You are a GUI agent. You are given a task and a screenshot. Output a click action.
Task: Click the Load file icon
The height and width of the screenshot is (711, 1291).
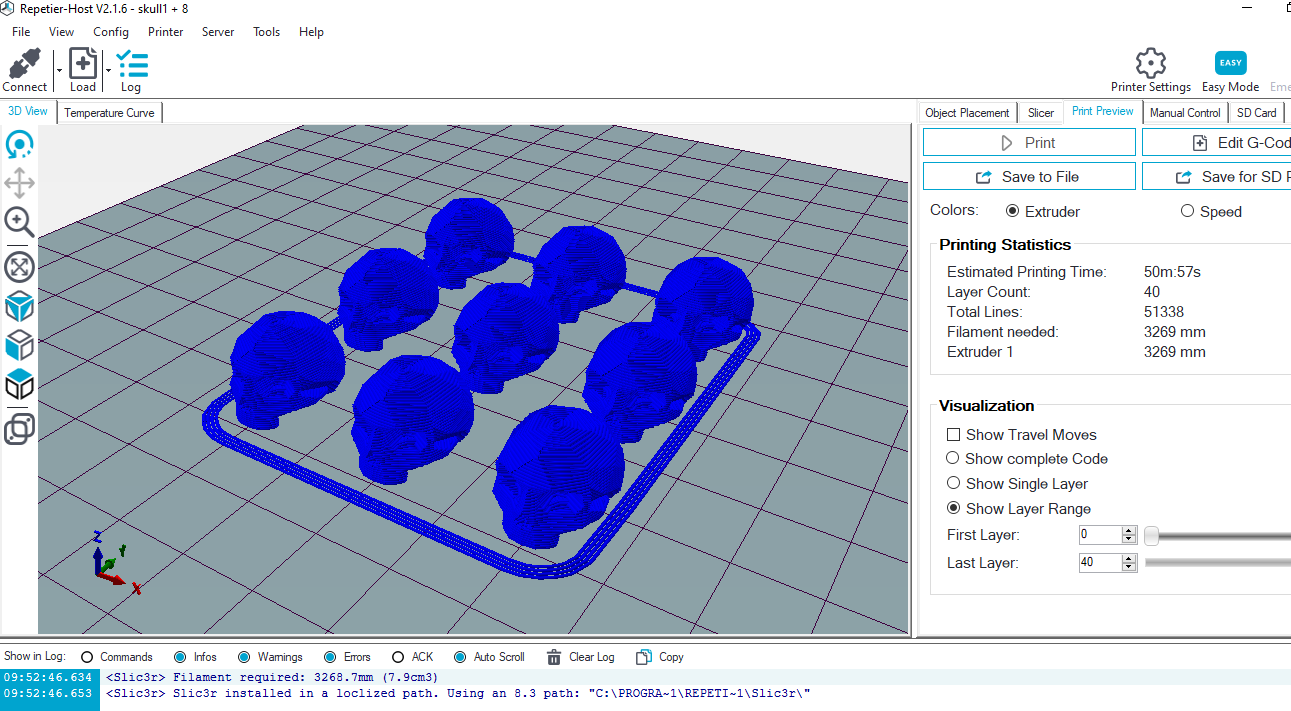(83, 64)
